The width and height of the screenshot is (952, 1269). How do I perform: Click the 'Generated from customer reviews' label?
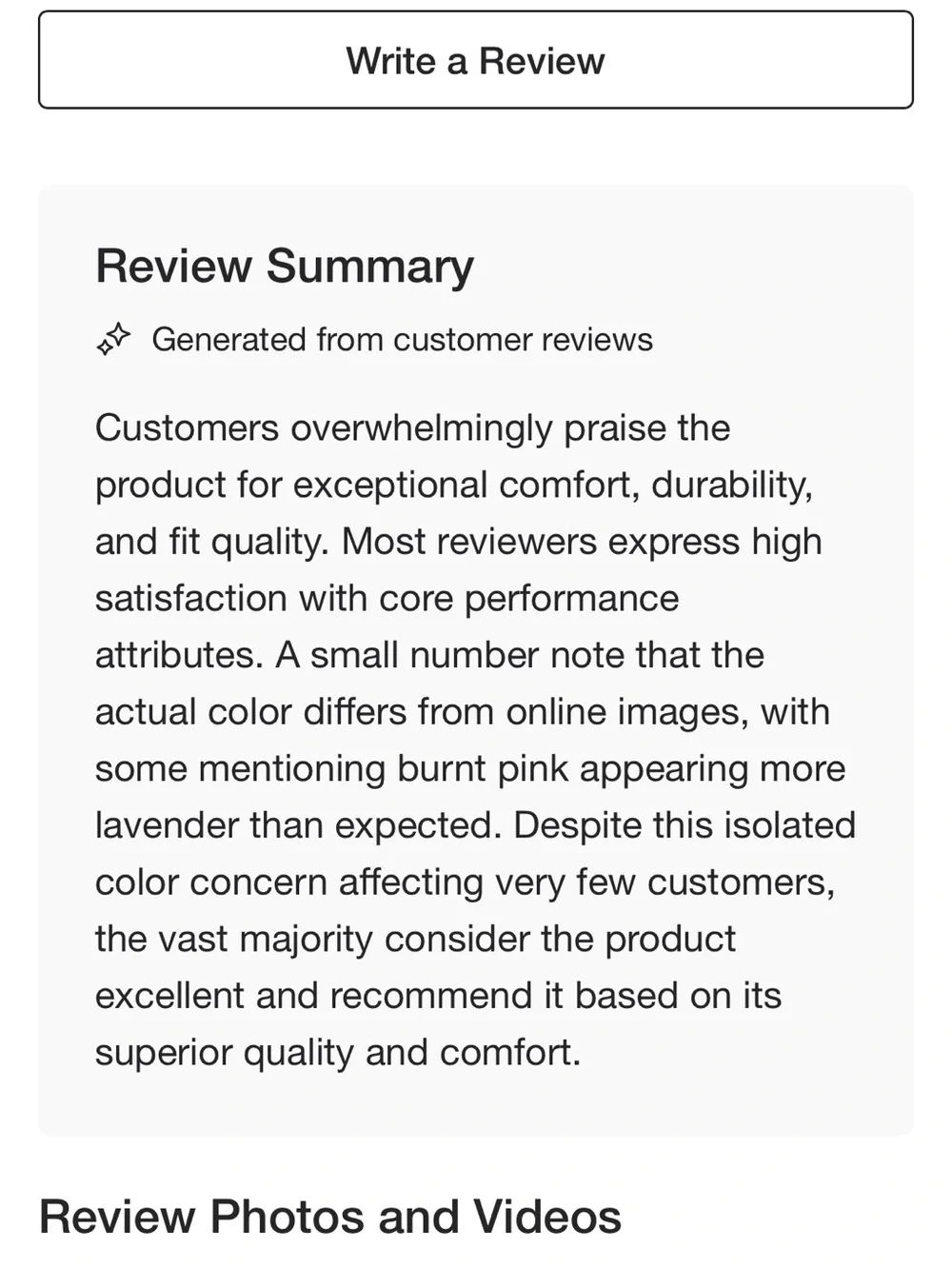(x=402, y=340)
